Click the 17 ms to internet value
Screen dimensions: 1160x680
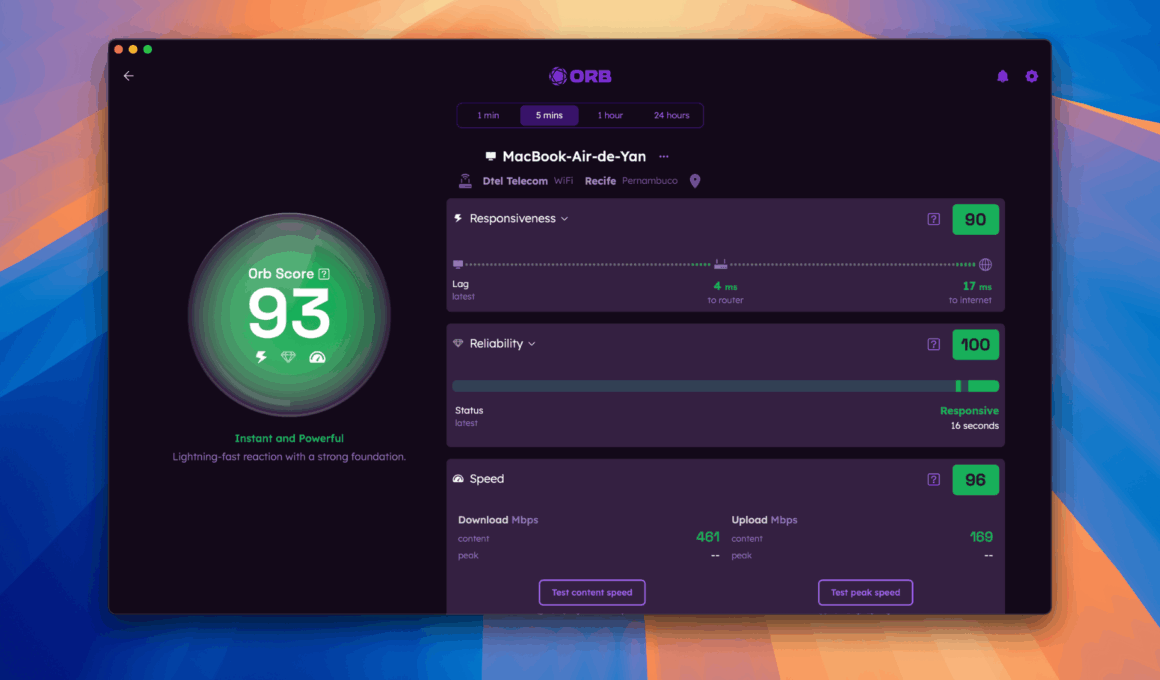pyautogui.click(x=977, y=286)
